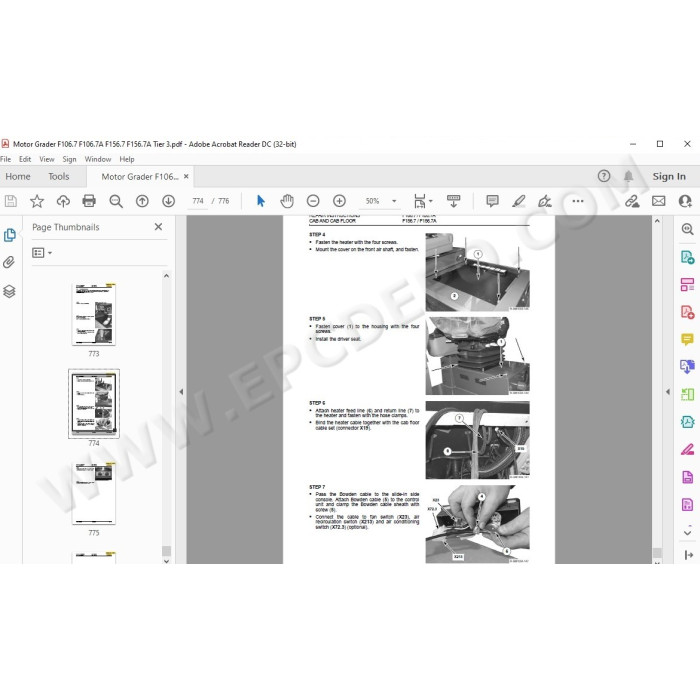Collapse right tools pane arrow
Image resolution: width=700 pixels, height=700 pixels.
click(668, 392)
